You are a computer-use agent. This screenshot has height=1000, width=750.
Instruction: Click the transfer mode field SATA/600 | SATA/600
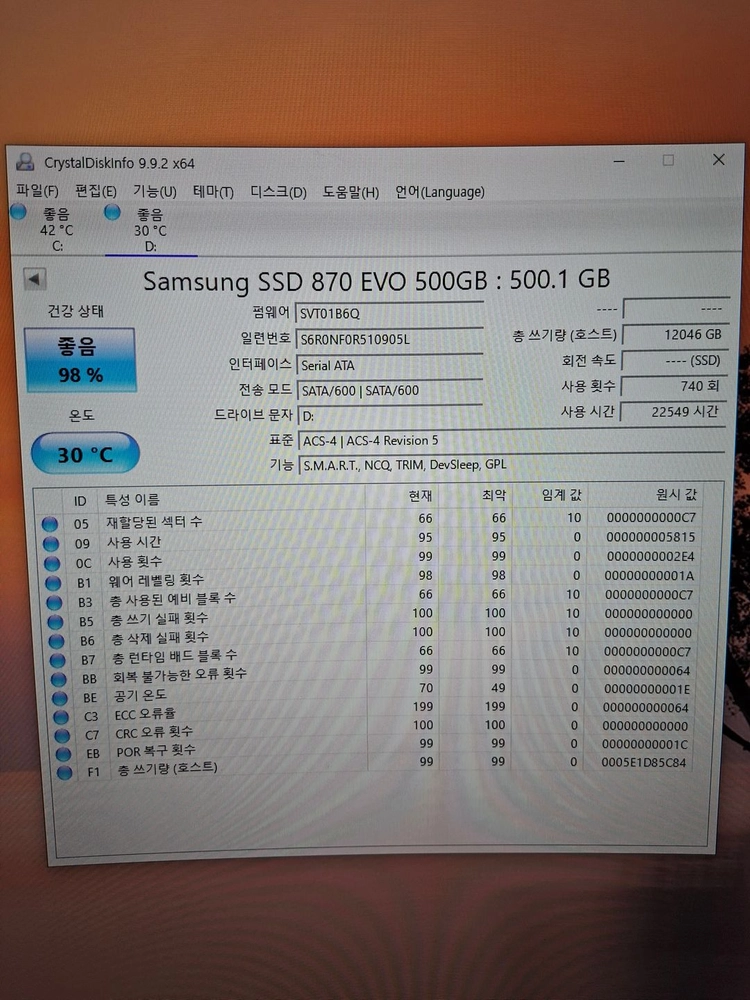pos(389,390)
